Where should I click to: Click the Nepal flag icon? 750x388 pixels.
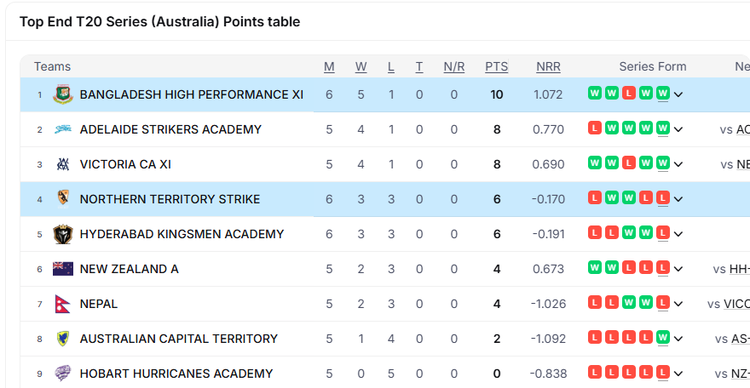[x=63, y=304]
